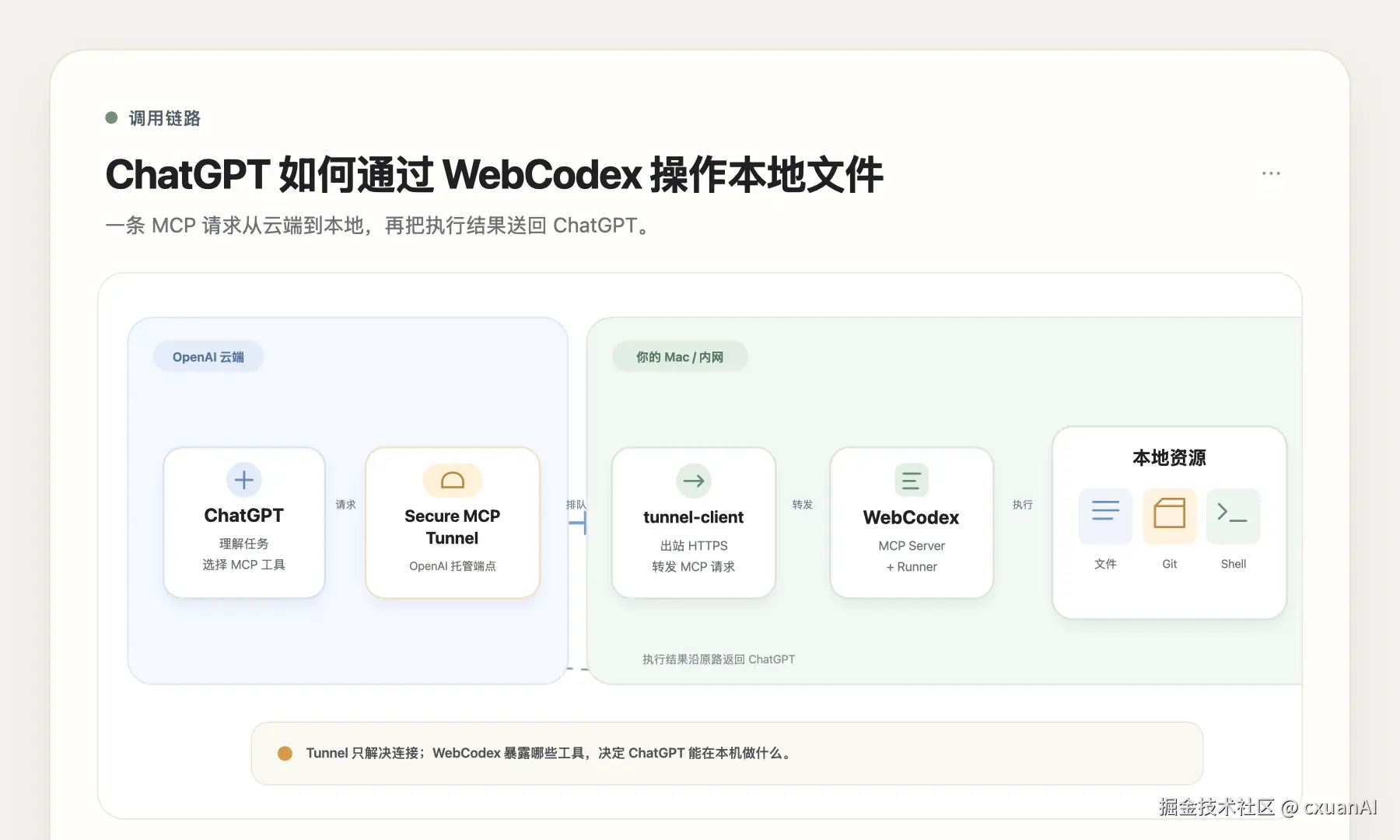Viewport: 1400px width, 840px height.
Task: Click the green dot next to 调用链路
Action: click(x=111, y=117)
